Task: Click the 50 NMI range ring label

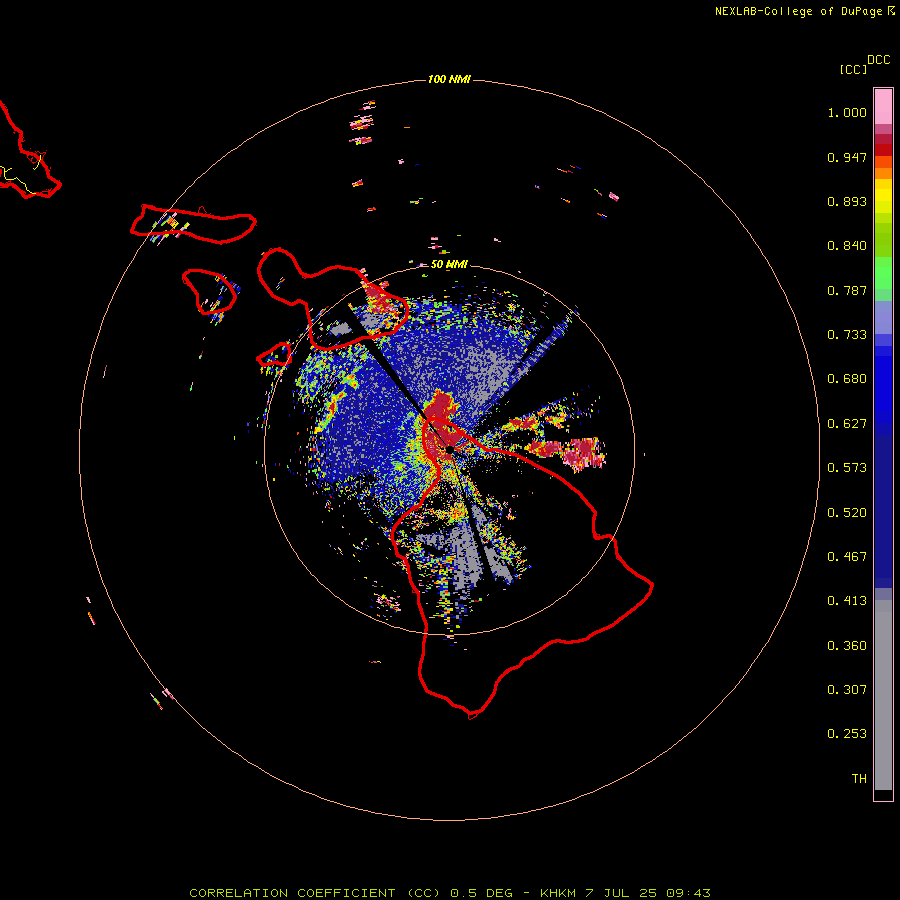Action: coord(449,264)
